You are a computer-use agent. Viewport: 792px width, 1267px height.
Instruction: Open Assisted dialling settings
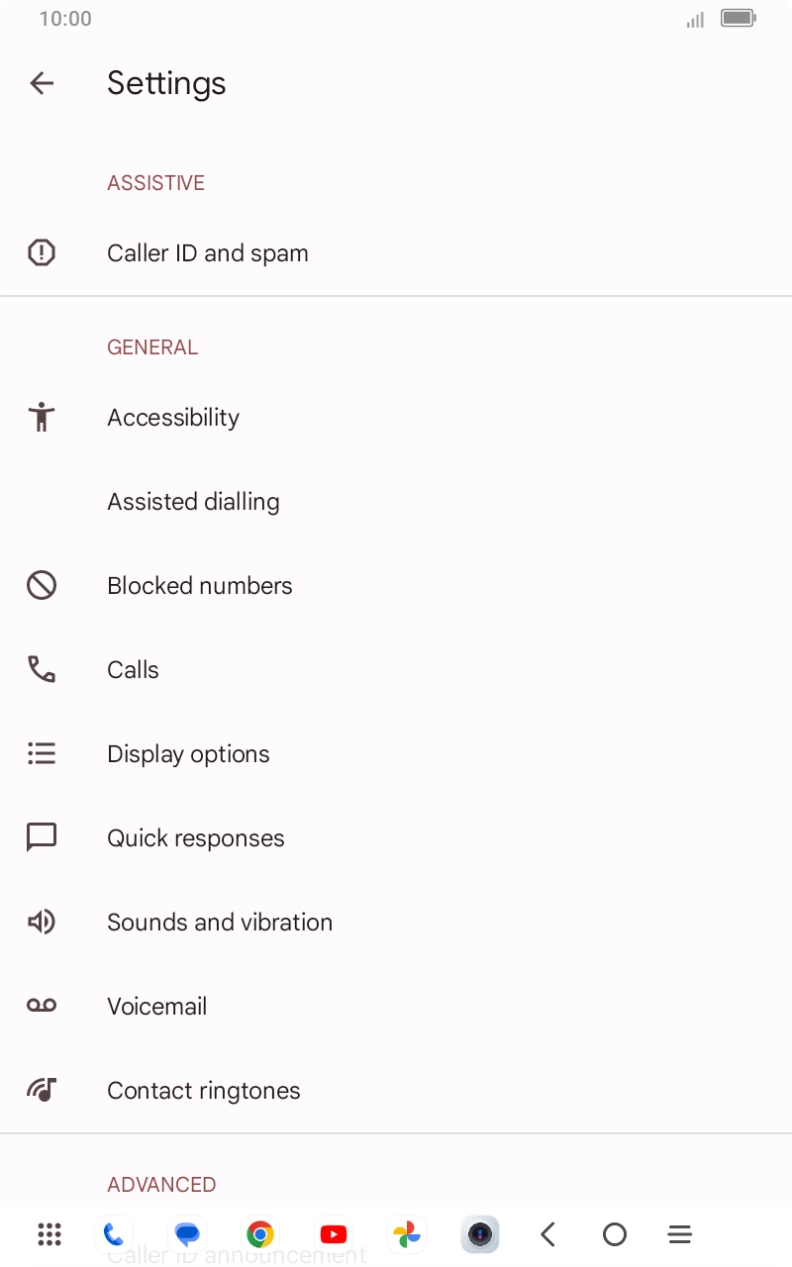(x=193, y=501)
